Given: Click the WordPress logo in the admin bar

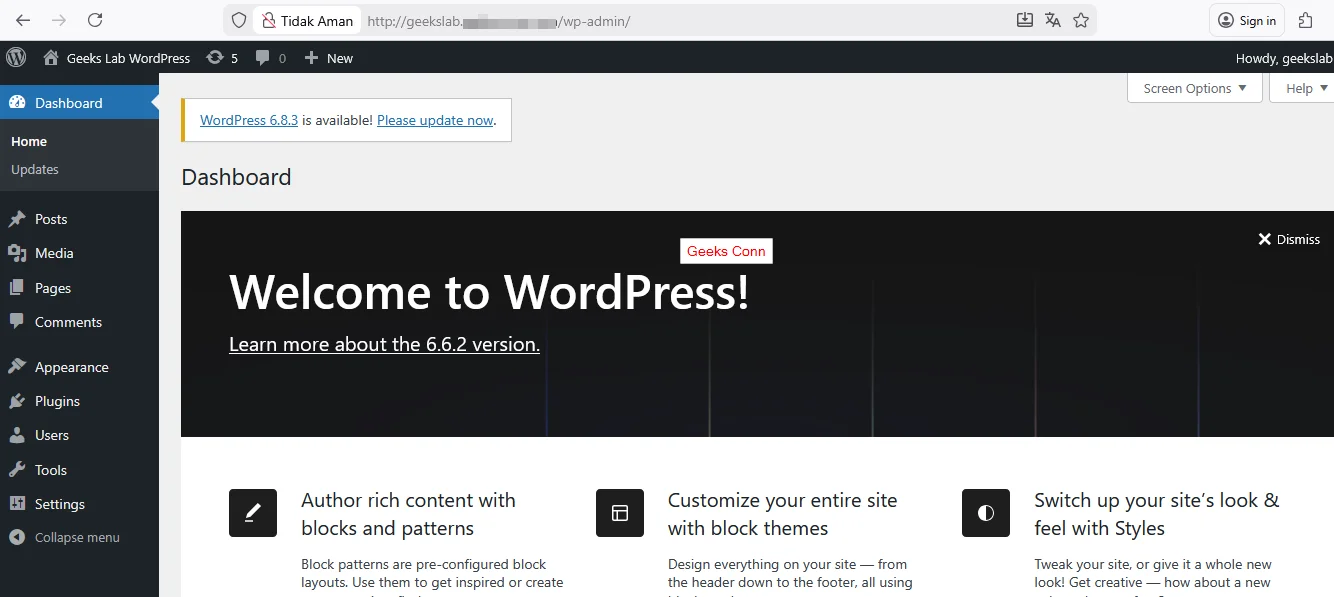Looking at the screenshot, I should click(x=15, y=57).
